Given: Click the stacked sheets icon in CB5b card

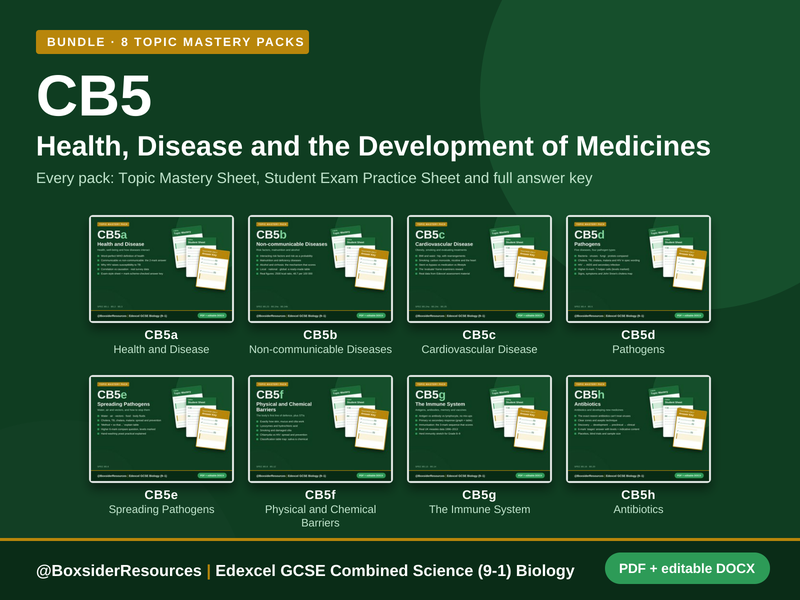Looking at the screenshot, I should tap(361, 257).
